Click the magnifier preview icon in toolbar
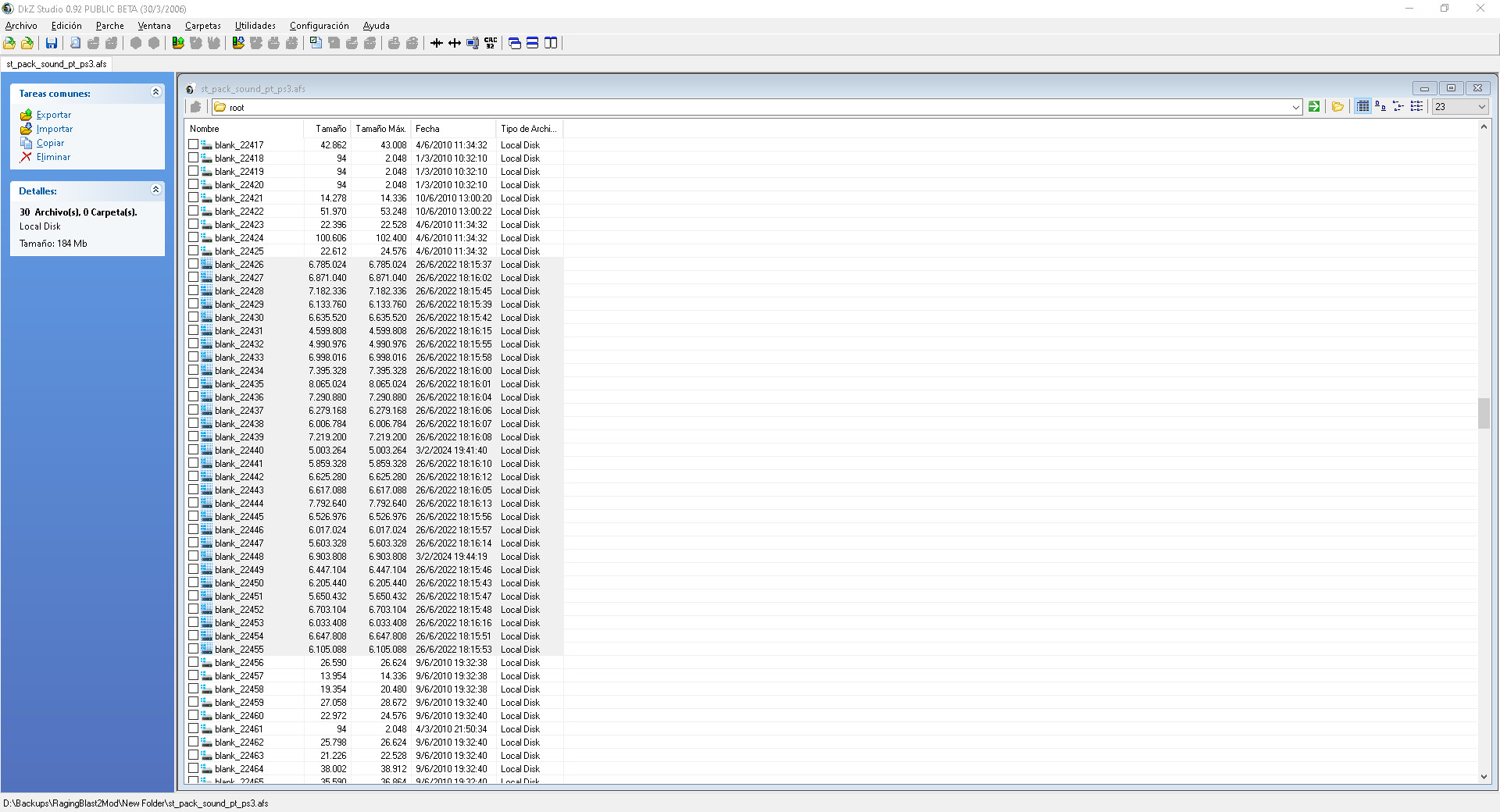The image size is (1500, 812). [x=75, y=43]
